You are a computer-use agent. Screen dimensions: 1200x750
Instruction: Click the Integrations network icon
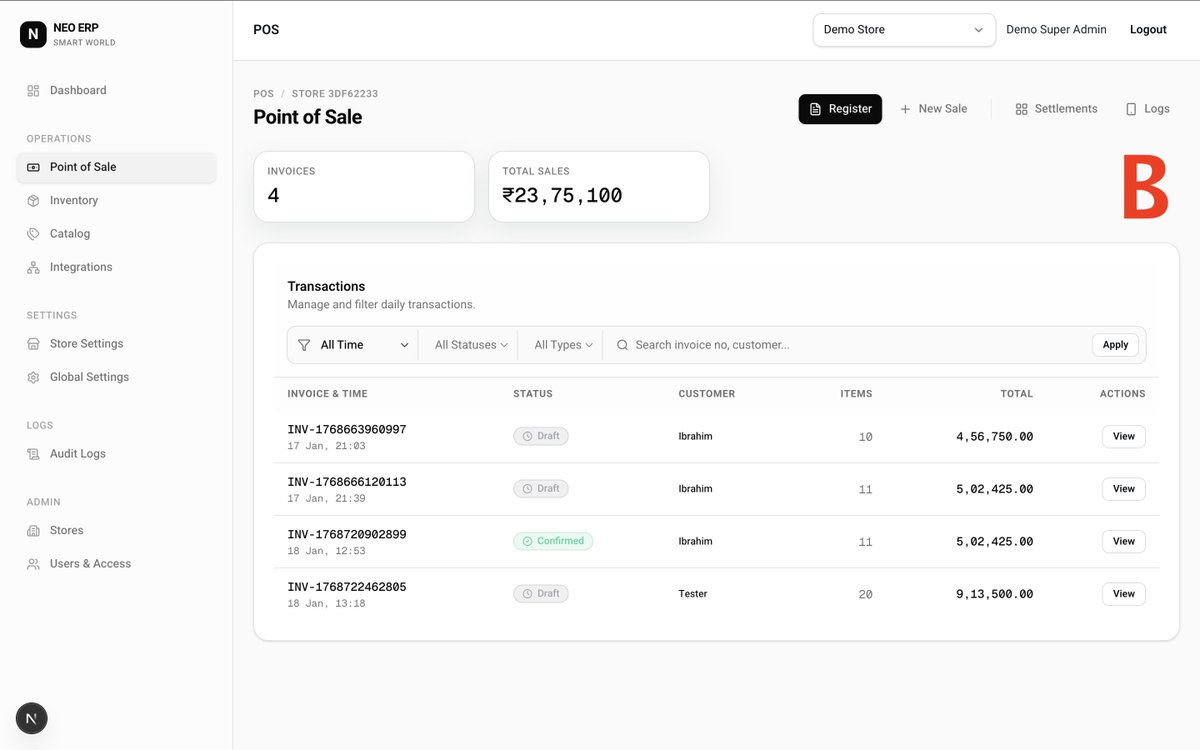[x=33, y=267]
